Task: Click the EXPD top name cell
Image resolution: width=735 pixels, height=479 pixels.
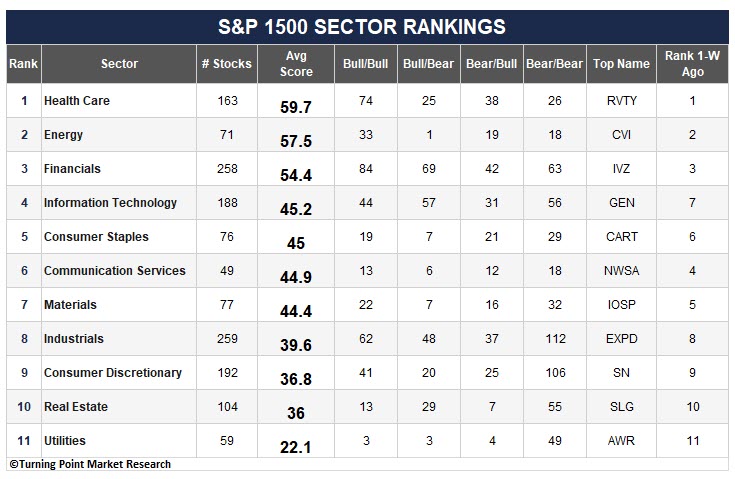Action: (622, 339)
